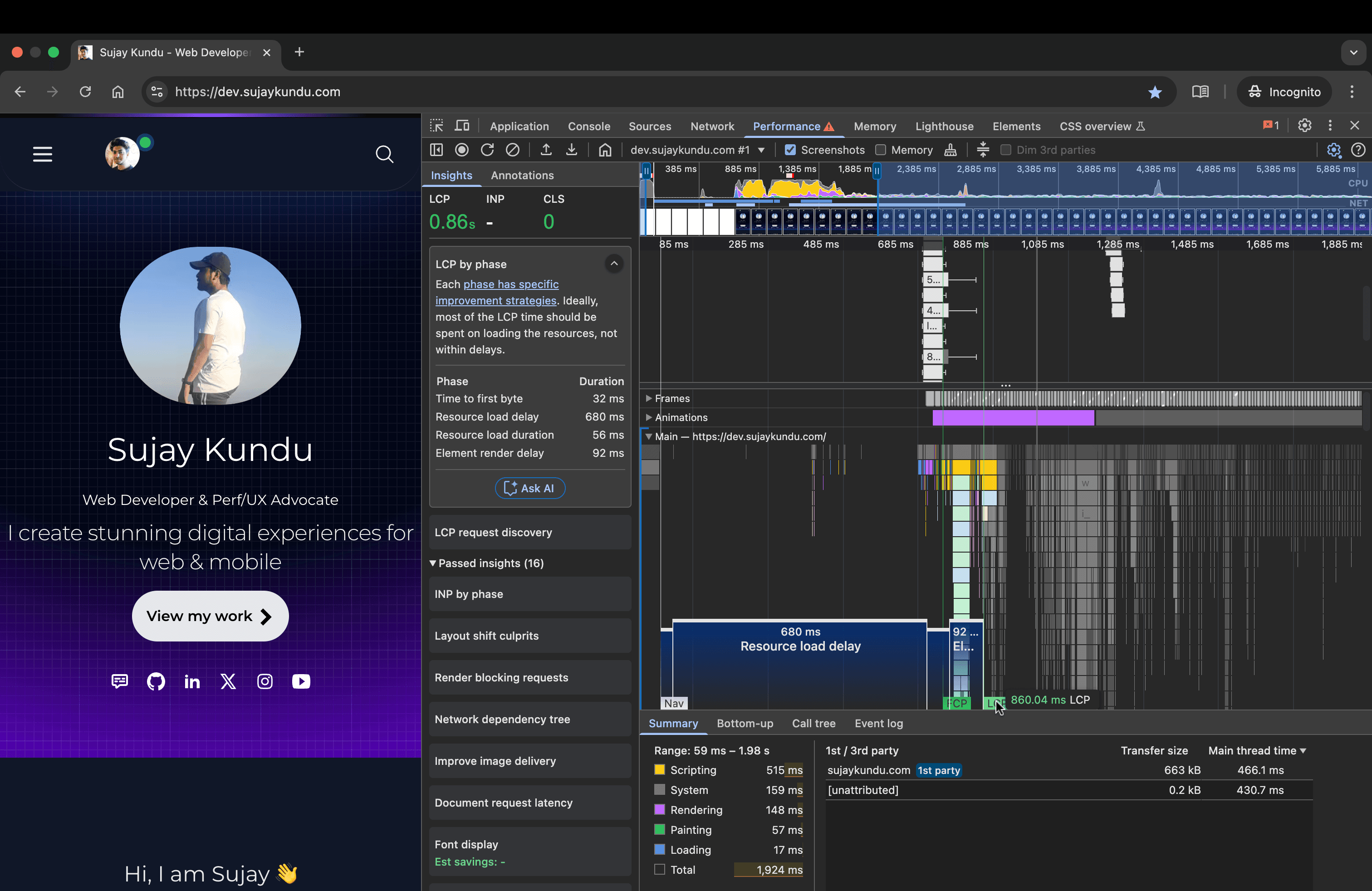This screenshot has height=891, width=1372.
Task: Click the upload profile icon
Action: pyautogui.click(x=546, y=150)
